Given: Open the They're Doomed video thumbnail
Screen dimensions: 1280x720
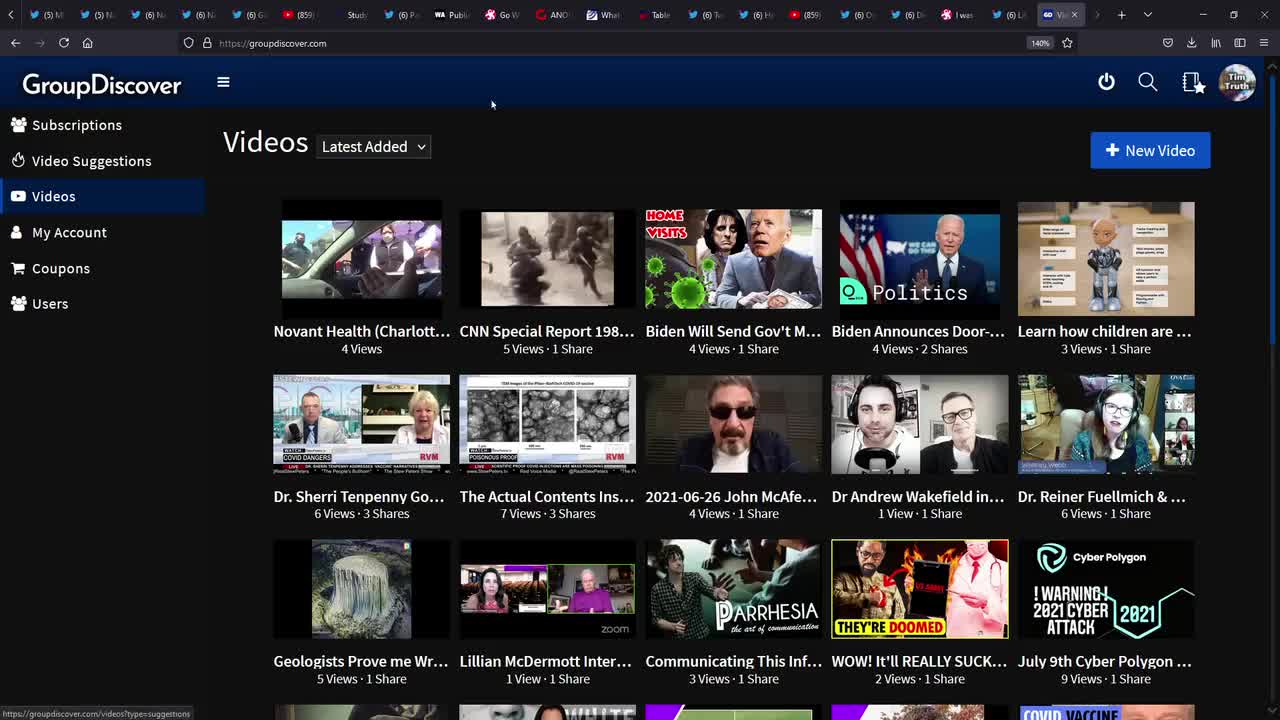Looking at the screenshot, I should click(919, 589).
